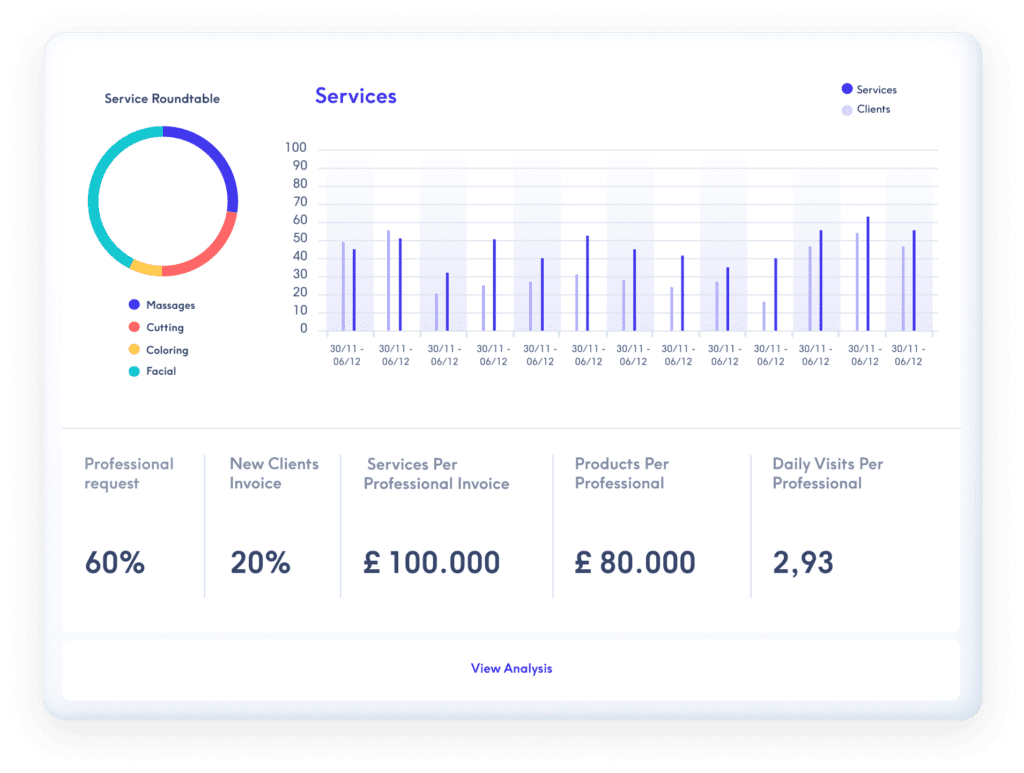Click the New Clients Invoice 20% value
This screenshot has height=773, width=1024.
pos(260,563)
